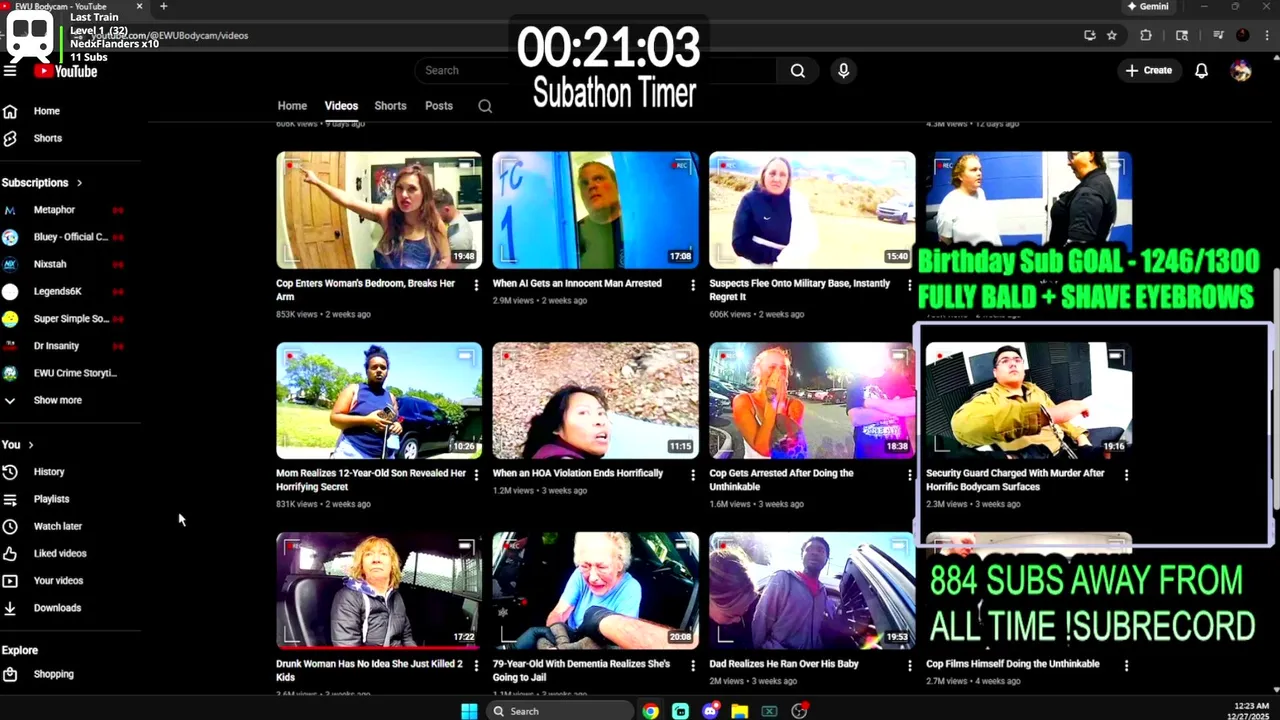Open more options for Cop Enters Woman's Bedroom
The width and height of the screenshot is (1280, 720).
476,285
